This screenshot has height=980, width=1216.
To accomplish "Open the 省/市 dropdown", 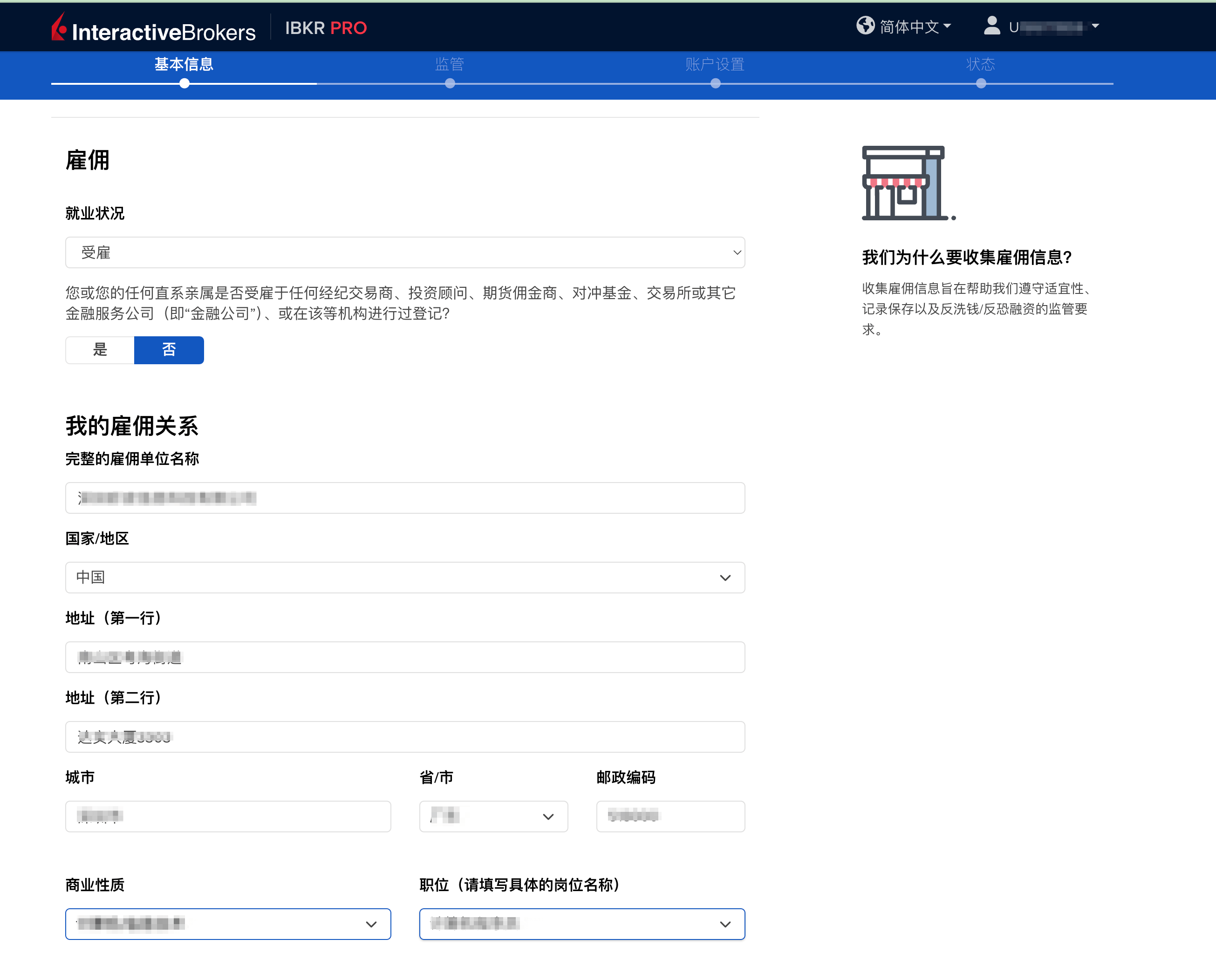I will click(x=493, y=817).
